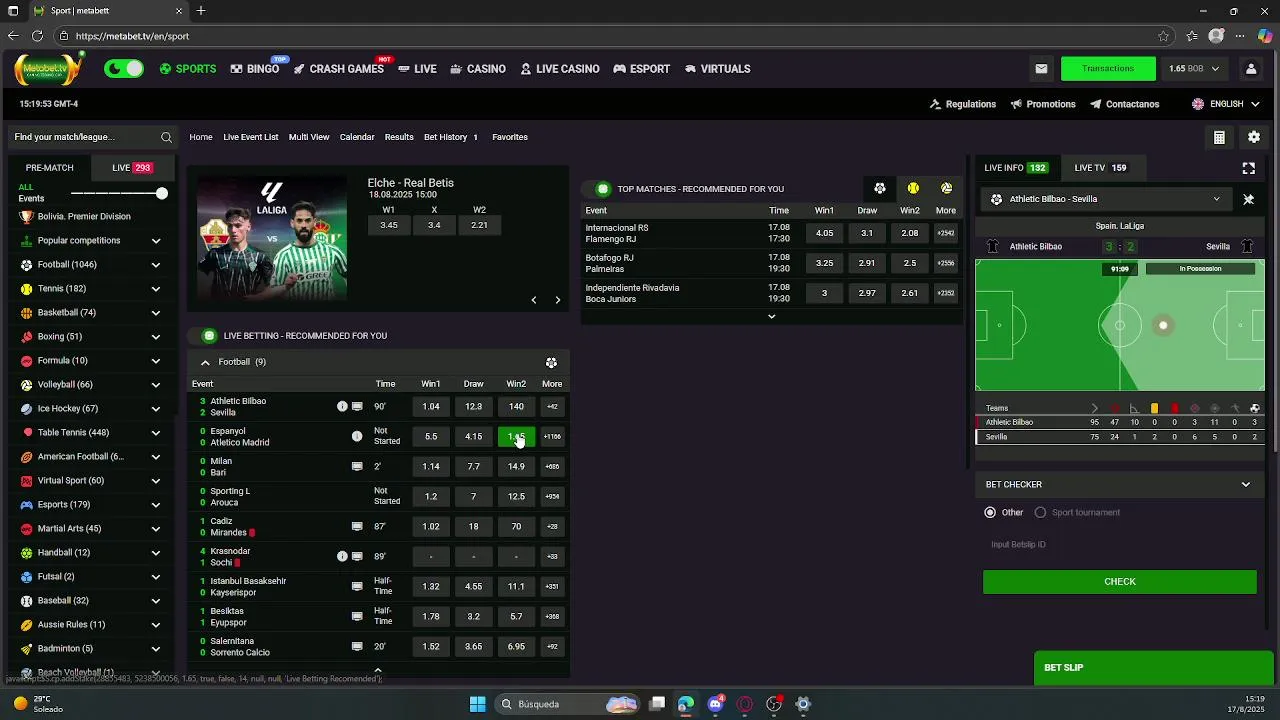Viewport: 1280px width, 720px height.
Task: Expand more top matches chevron
Action: coord(771,317)
